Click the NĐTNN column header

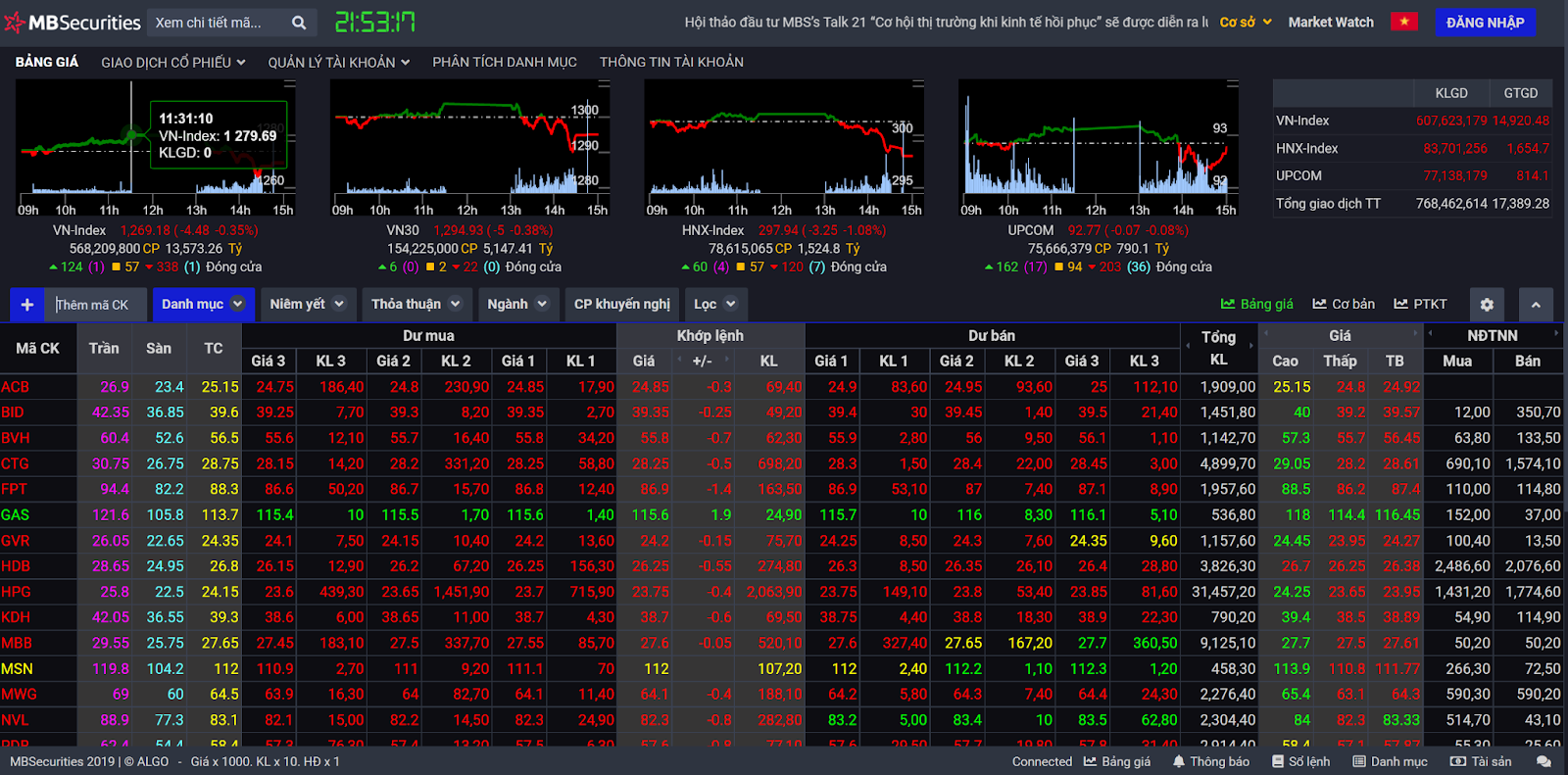click(x=1493, y=336)
